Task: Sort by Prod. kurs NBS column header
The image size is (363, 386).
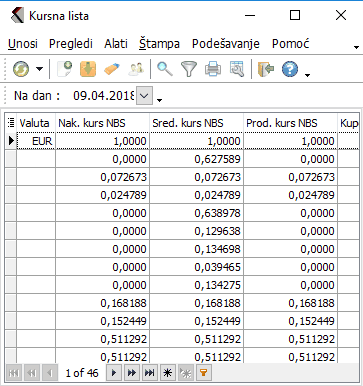Action: (x=290, y=123)
